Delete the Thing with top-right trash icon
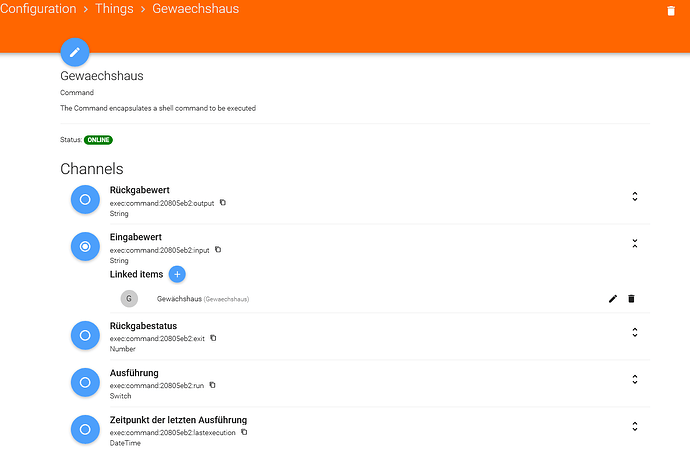 tap(671, 11)
